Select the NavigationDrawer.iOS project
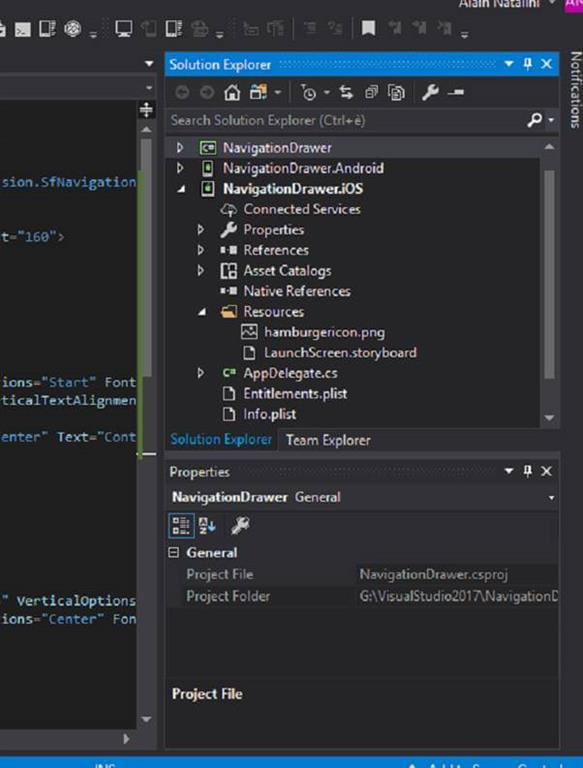The height and width of the screenshot is (768, 583). click(293, 189)
